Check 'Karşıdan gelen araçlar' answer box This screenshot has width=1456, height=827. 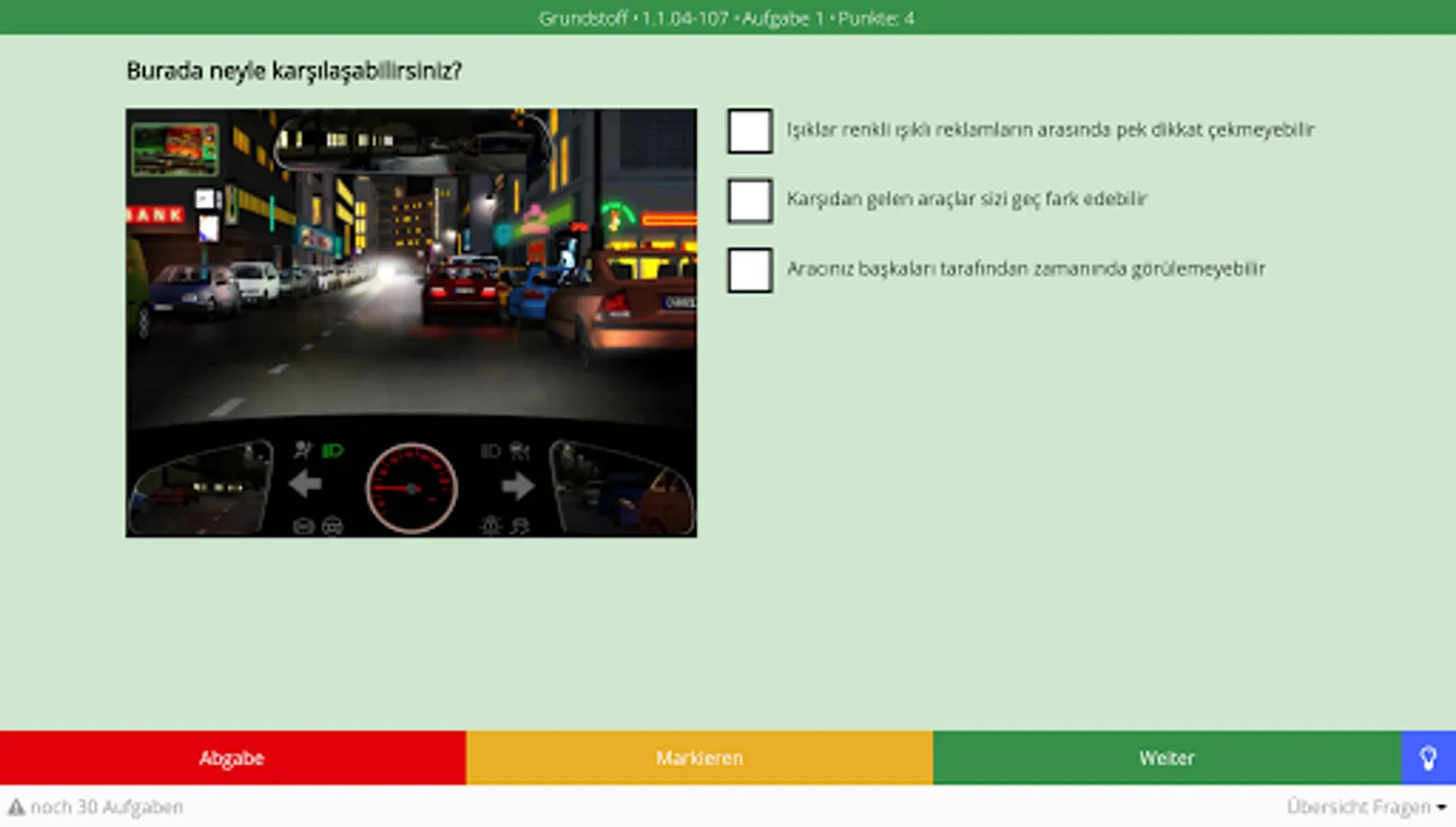750,200
